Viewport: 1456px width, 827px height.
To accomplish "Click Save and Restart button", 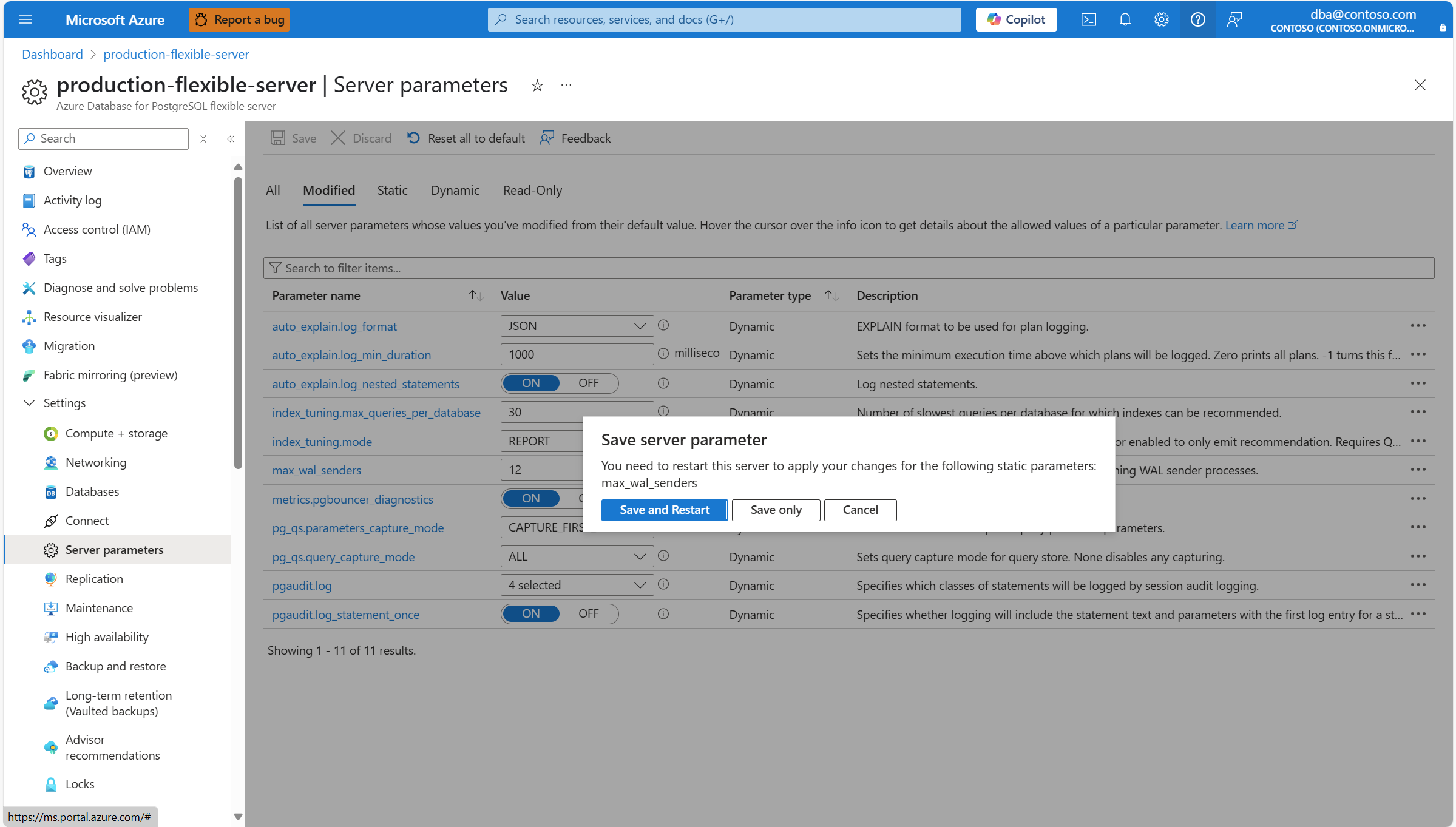I will click(x=665, y=510).
